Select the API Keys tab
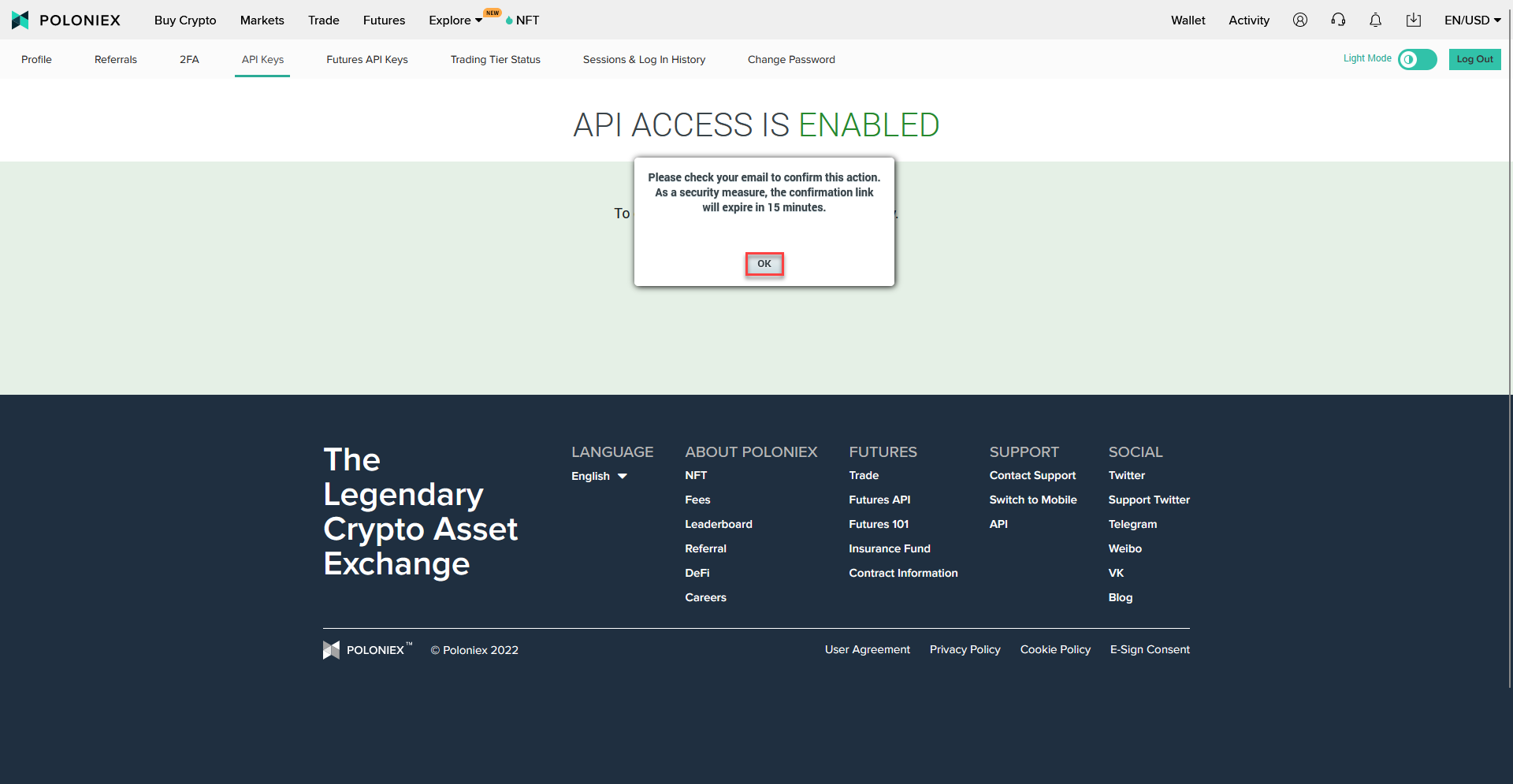This screenshot has height=784, width=1513. tap(262, 59)
